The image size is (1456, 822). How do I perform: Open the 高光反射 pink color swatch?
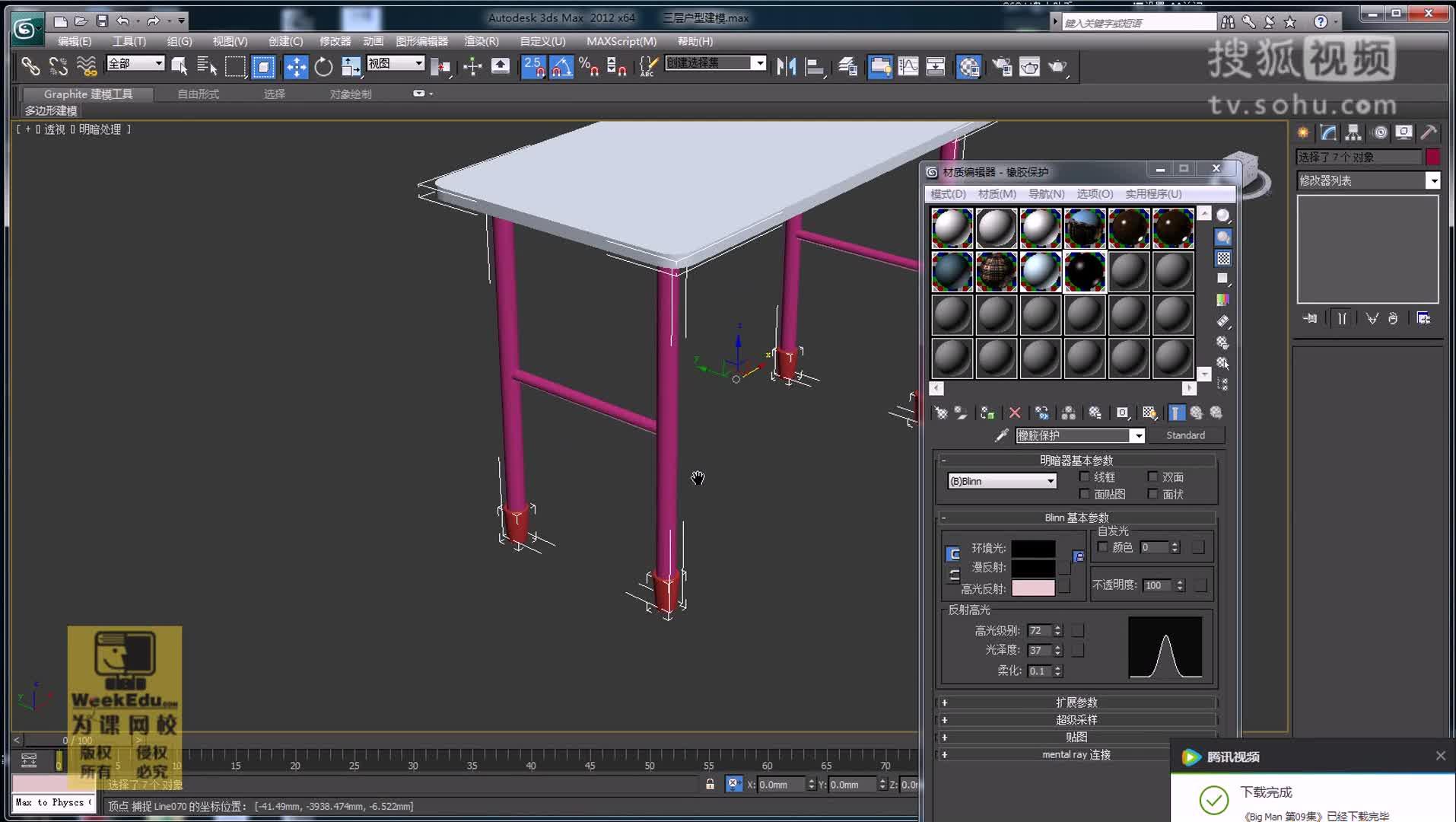point(1033,587)
